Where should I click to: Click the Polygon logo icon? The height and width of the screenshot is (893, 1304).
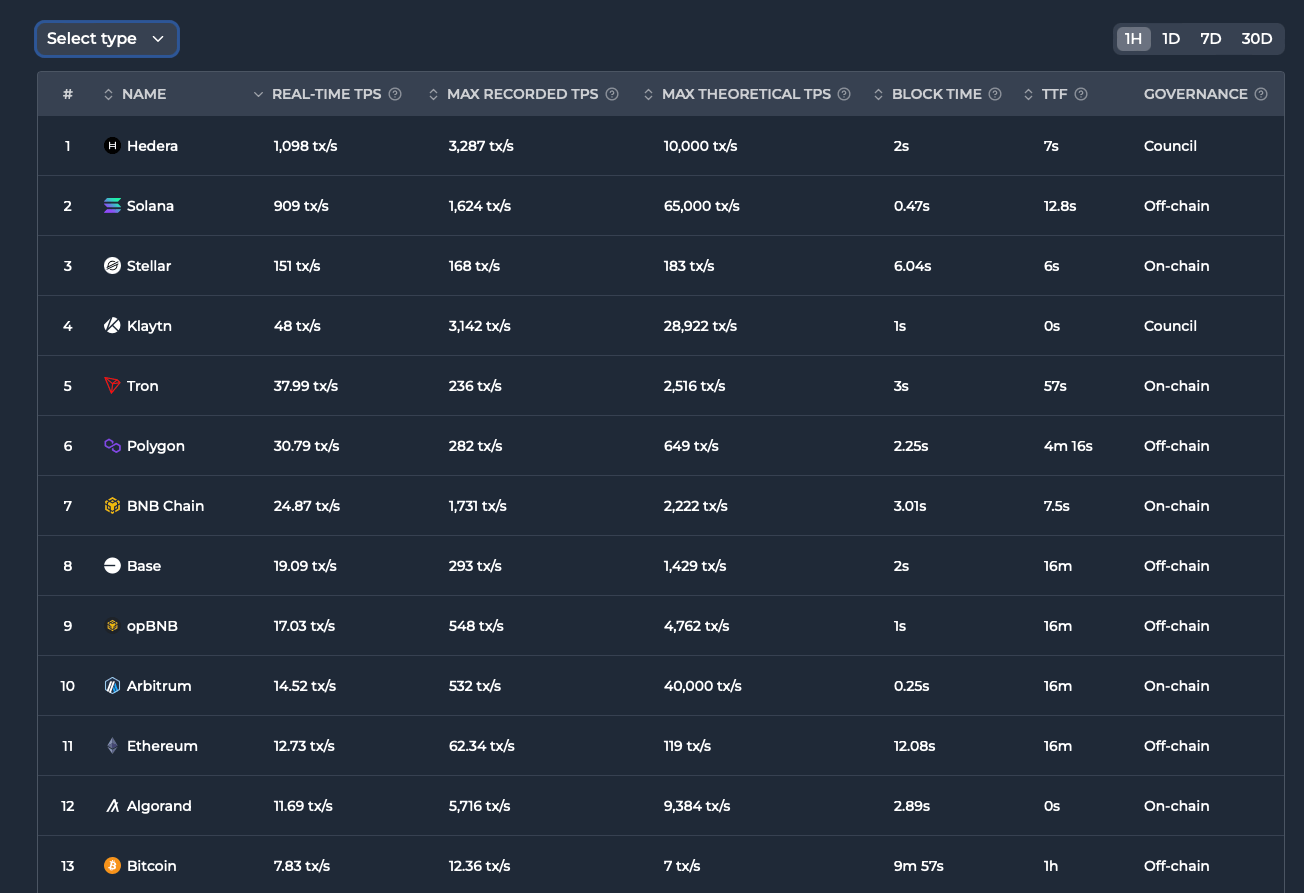pos(112,446)
